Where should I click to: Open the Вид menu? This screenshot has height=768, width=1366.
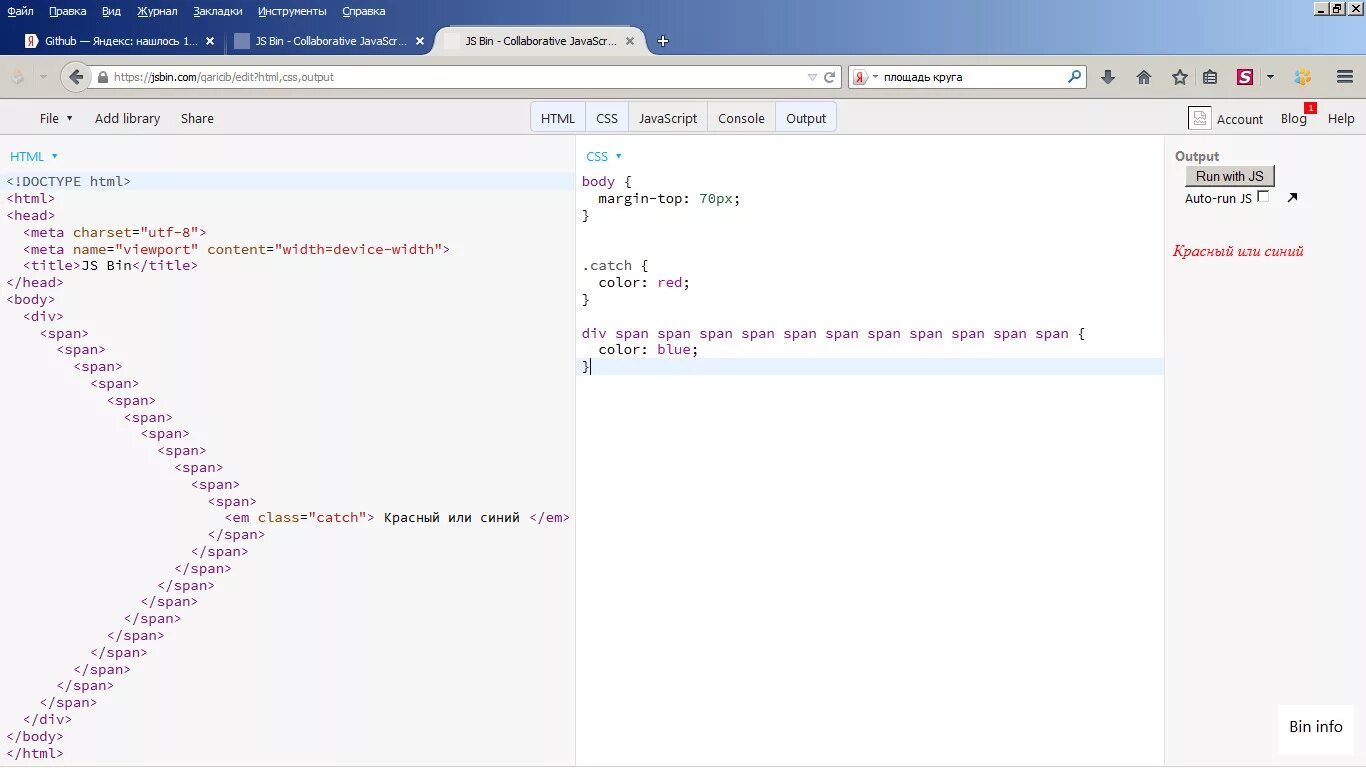[x=111, y=11]
